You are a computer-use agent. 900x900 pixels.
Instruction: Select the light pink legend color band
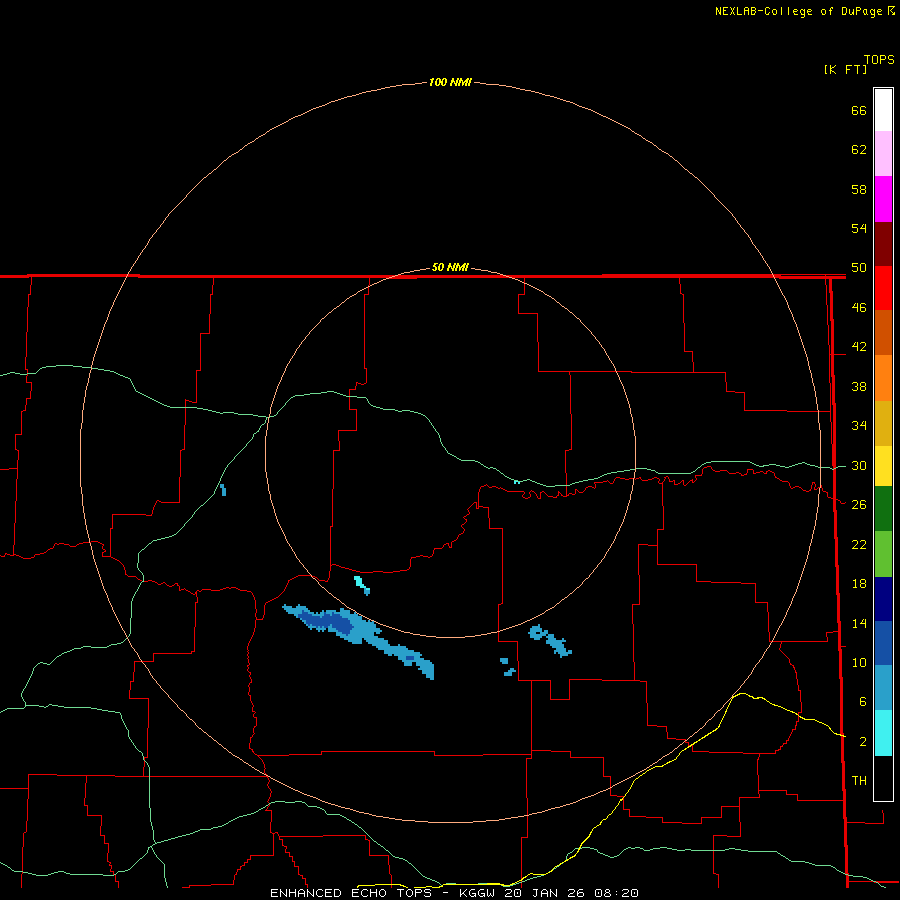(x=883, y=154)
